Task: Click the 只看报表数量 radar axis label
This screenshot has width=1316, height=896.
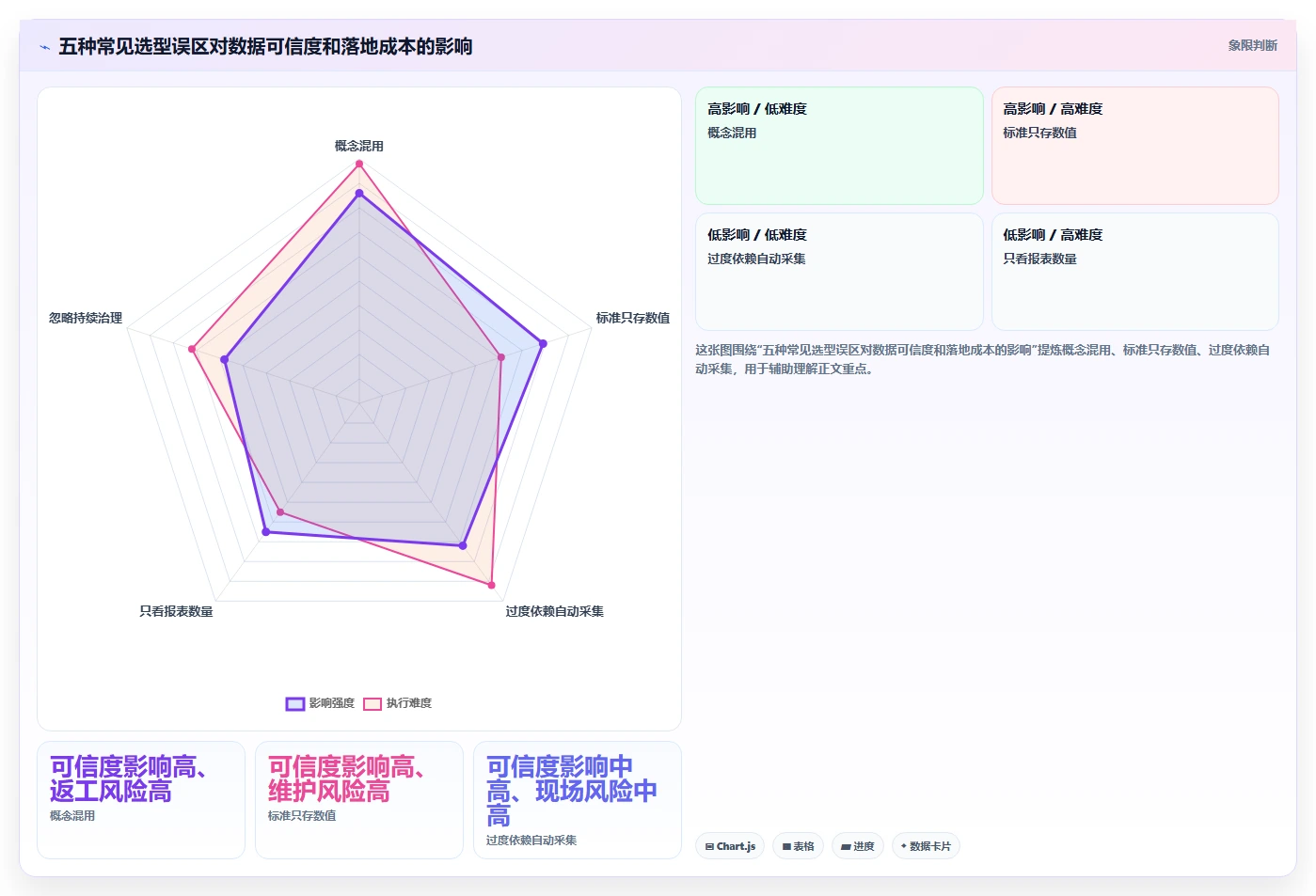Action: click(x=176, y=611)
